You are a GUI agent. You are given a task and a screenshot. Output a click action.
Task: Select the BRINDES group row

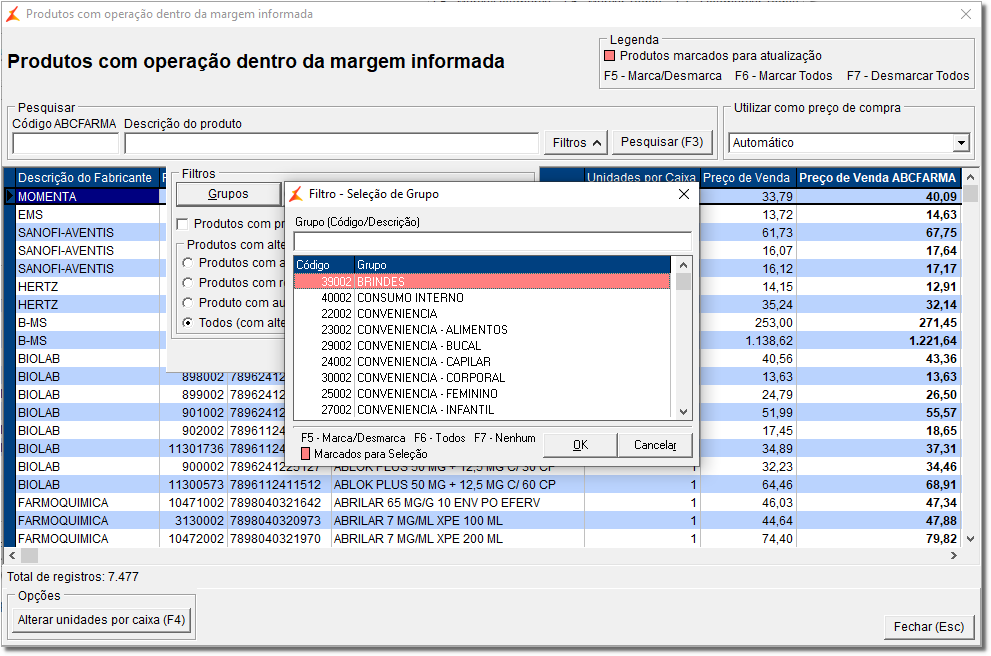click(482, 281)
